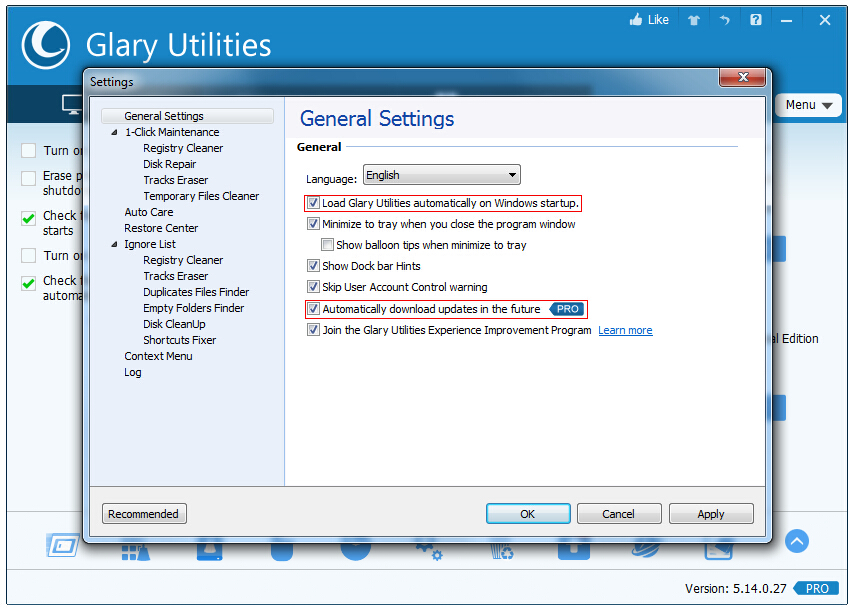Image resolution: width=853 pixels, height=611 pixels.
Task: Open the Menu dropdown in main window
Action: pyautogui.click(x=808, y=105)
